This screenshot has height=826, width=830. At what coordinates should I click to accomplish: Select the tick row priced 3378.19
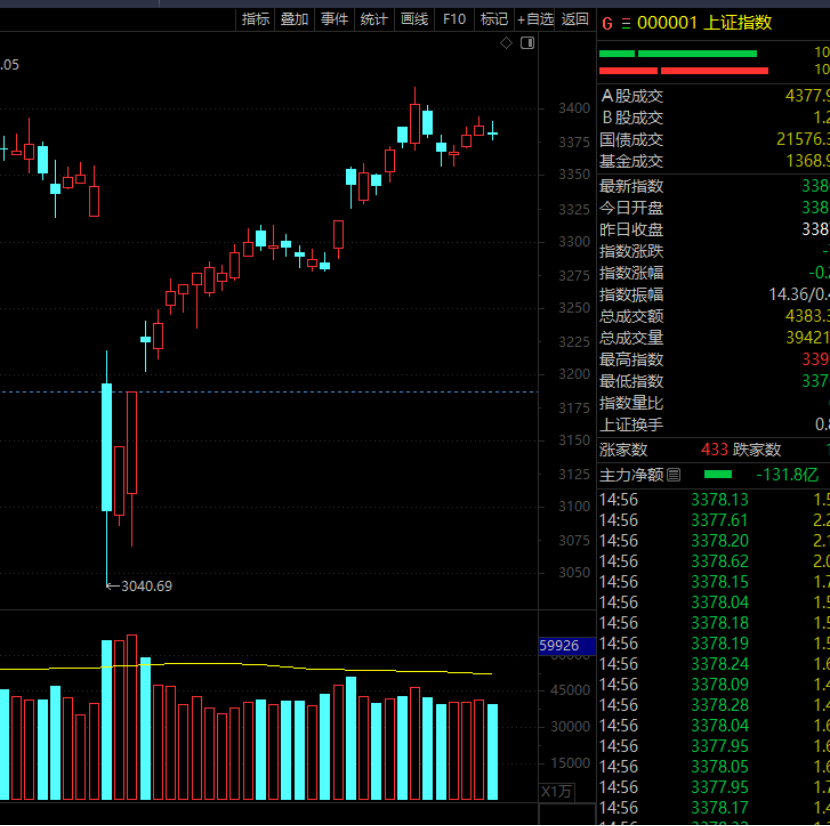pos(714,644)
